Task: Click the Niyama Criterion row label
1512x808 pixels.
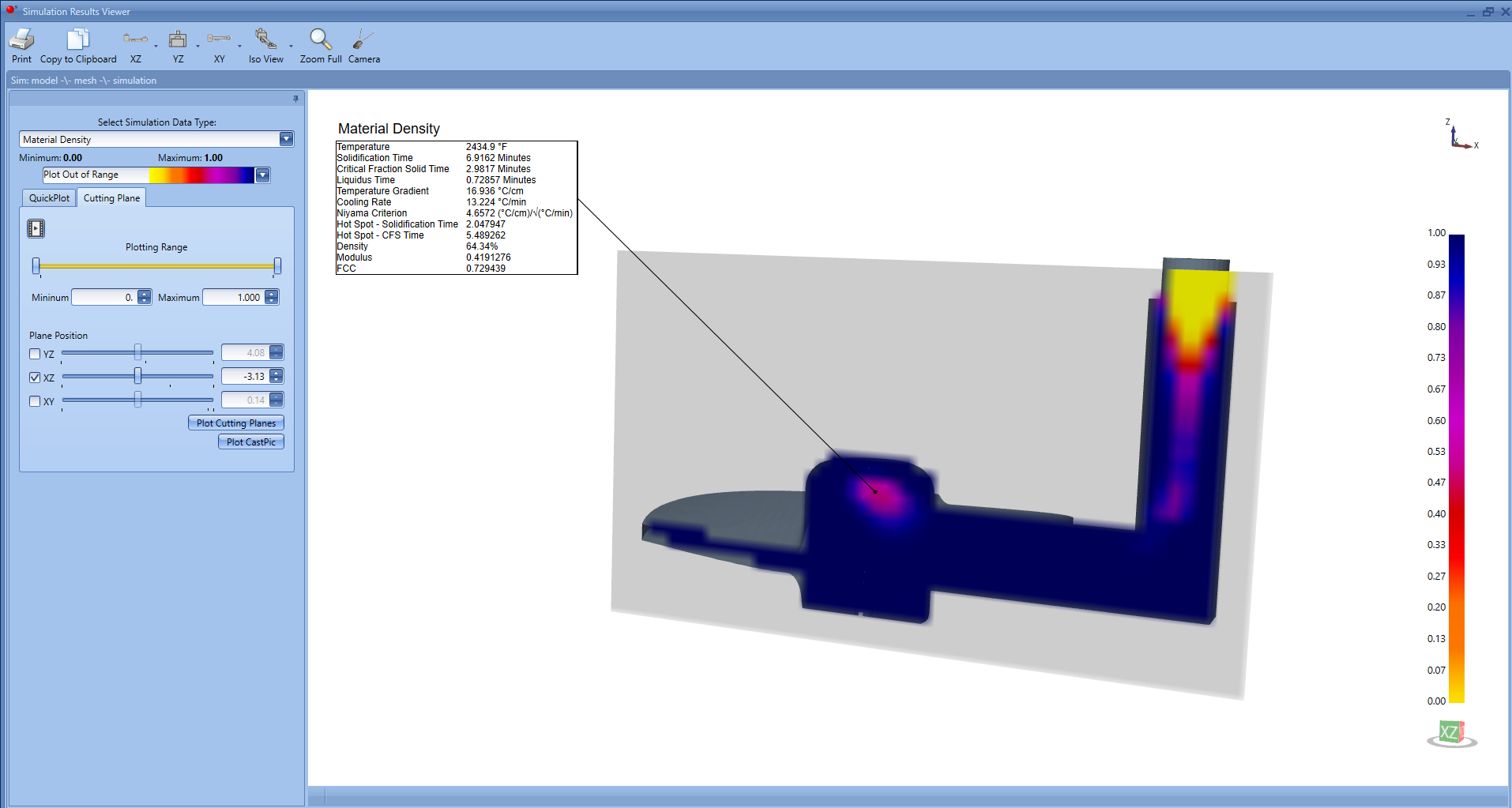Action: pyautogui.click(x=372, y=213)
